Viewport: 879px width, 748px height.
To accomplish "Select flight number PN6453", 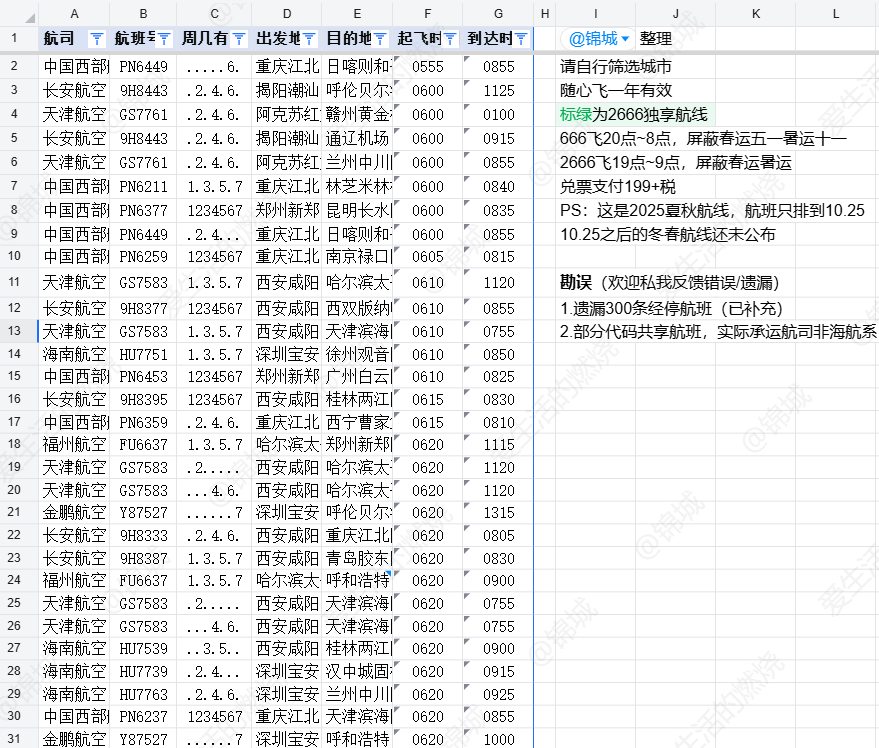I will tap(143, 377).
